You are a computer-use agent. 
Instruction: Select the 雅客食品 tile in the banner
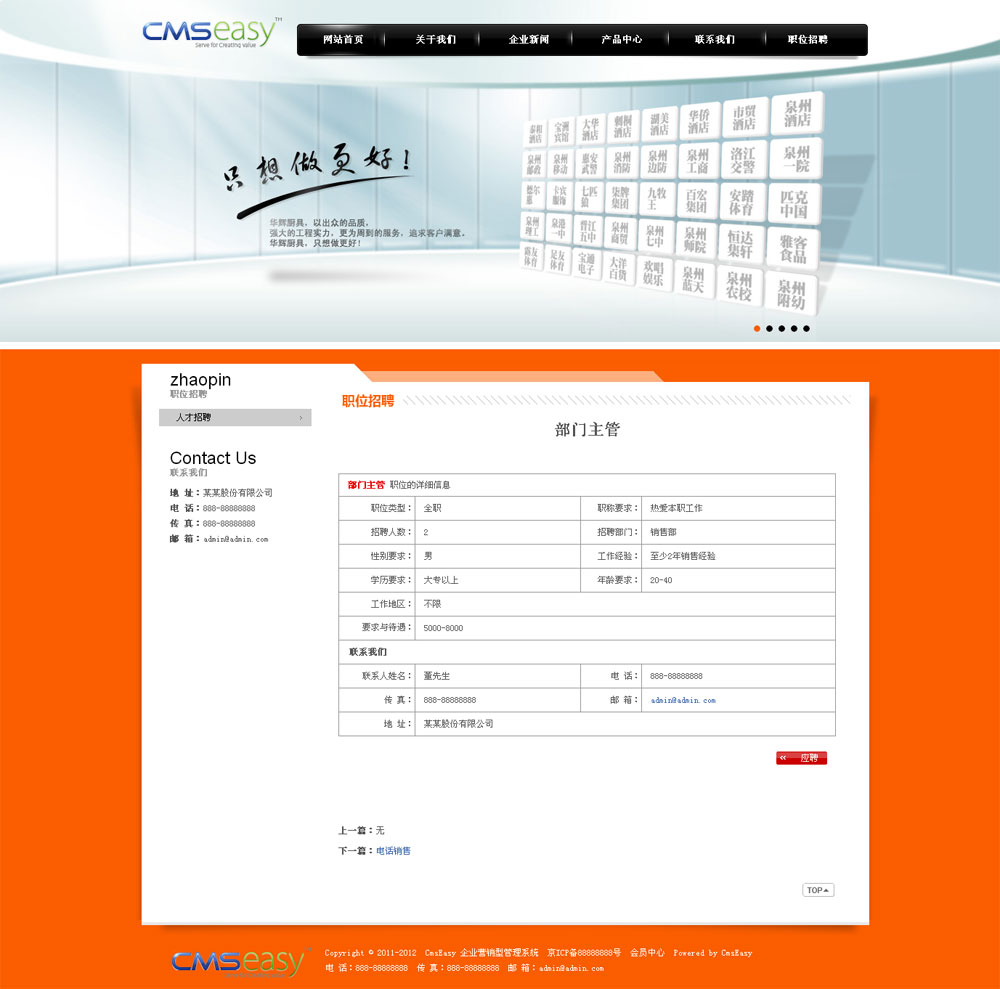(792, 248)
